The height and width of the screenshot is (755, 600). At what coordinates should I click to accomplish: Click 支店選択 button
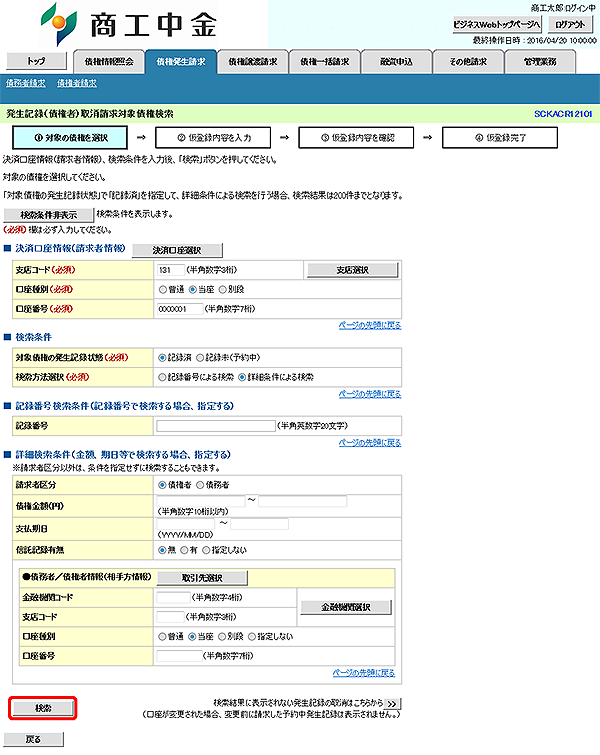point(352,270)
